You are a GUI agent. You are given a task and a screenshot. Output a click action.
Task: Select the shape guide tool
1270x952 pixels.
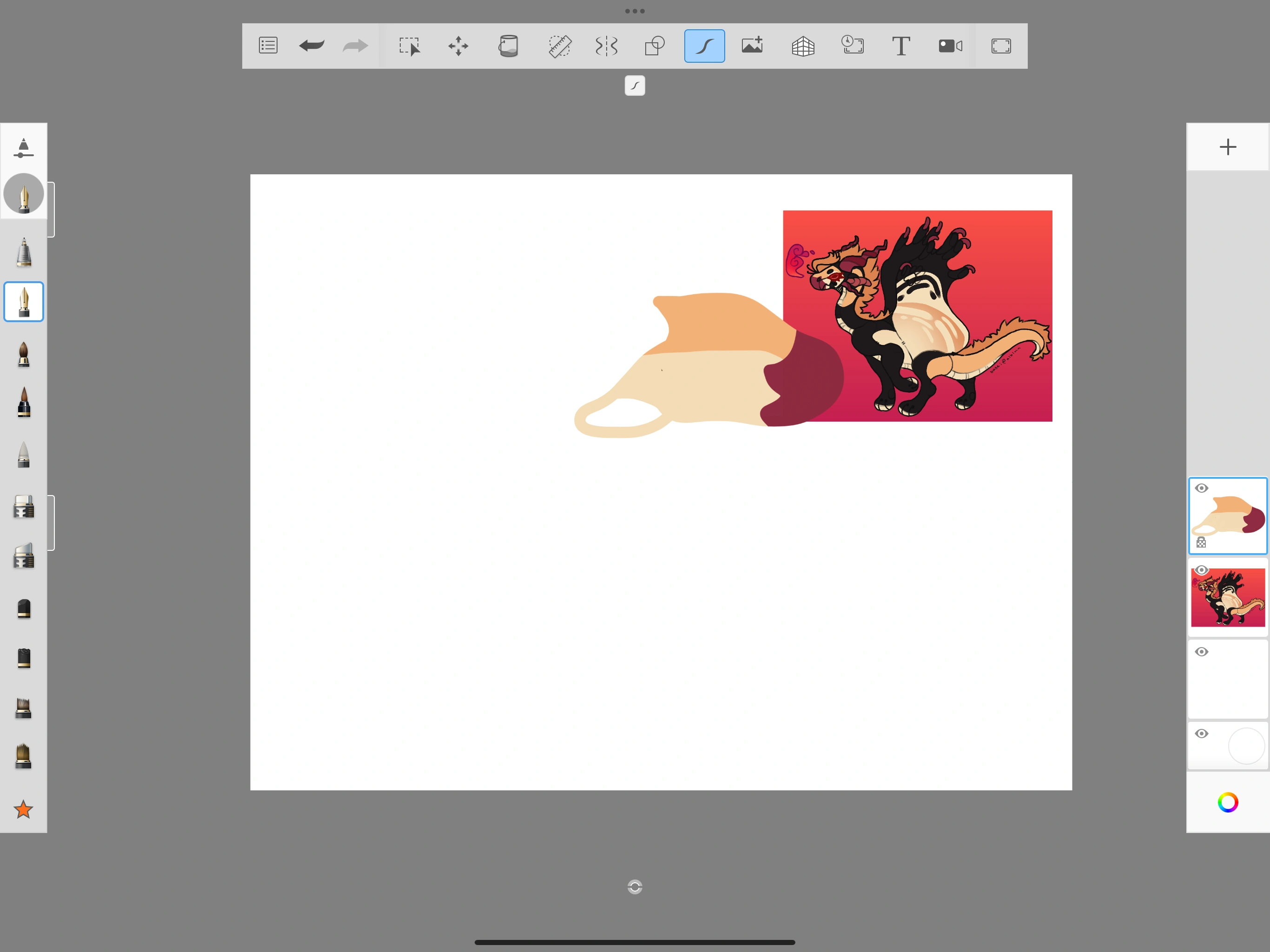(655, 46)
